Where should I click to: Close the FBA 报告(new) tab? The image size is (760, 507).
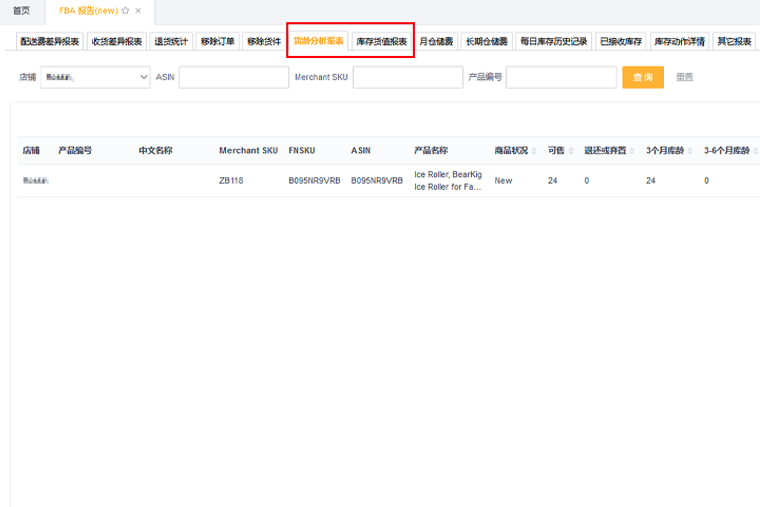tap(138, 10)
